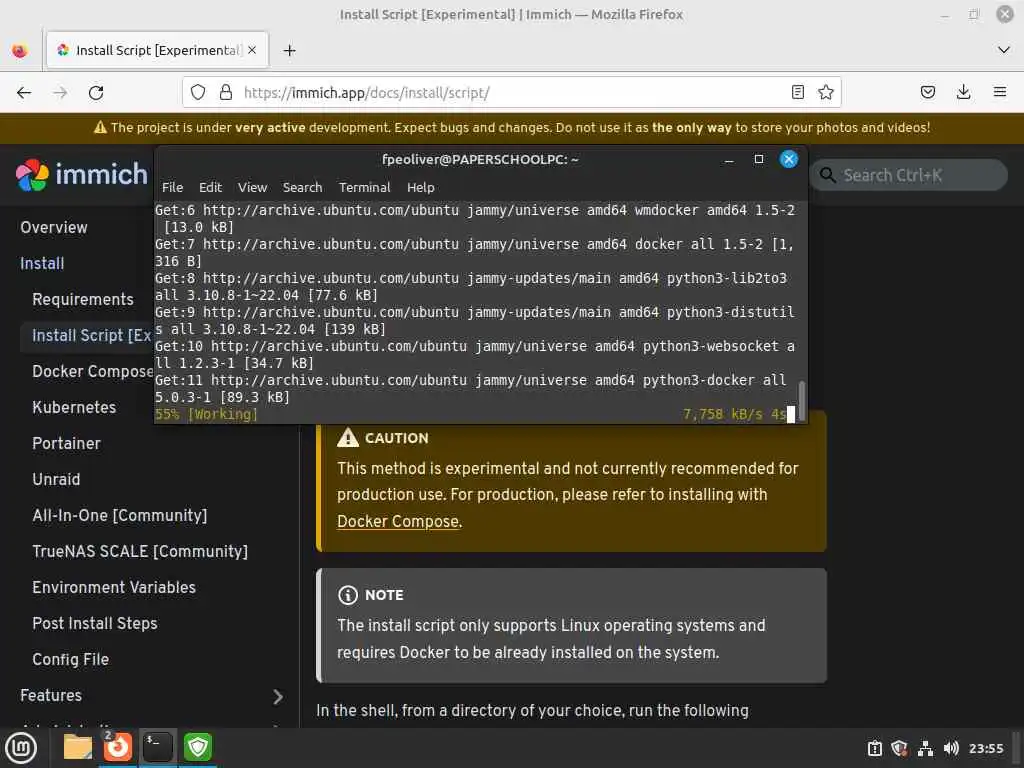The image size is (1024, 768).
Task: Activate Terminal in the taskbar
Action: point(158,747)
